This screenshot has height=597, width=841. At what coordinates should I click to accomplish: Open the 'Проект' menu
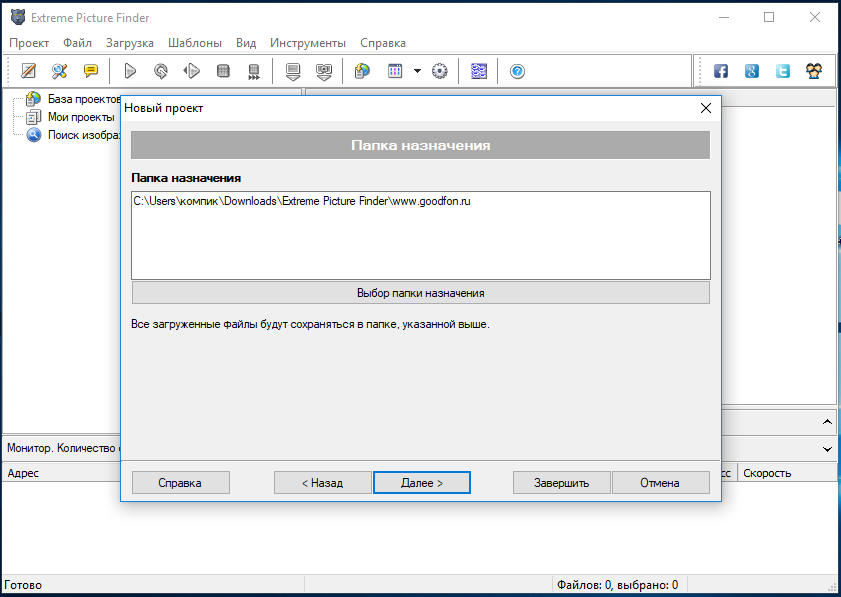click(x=29, y=43)
